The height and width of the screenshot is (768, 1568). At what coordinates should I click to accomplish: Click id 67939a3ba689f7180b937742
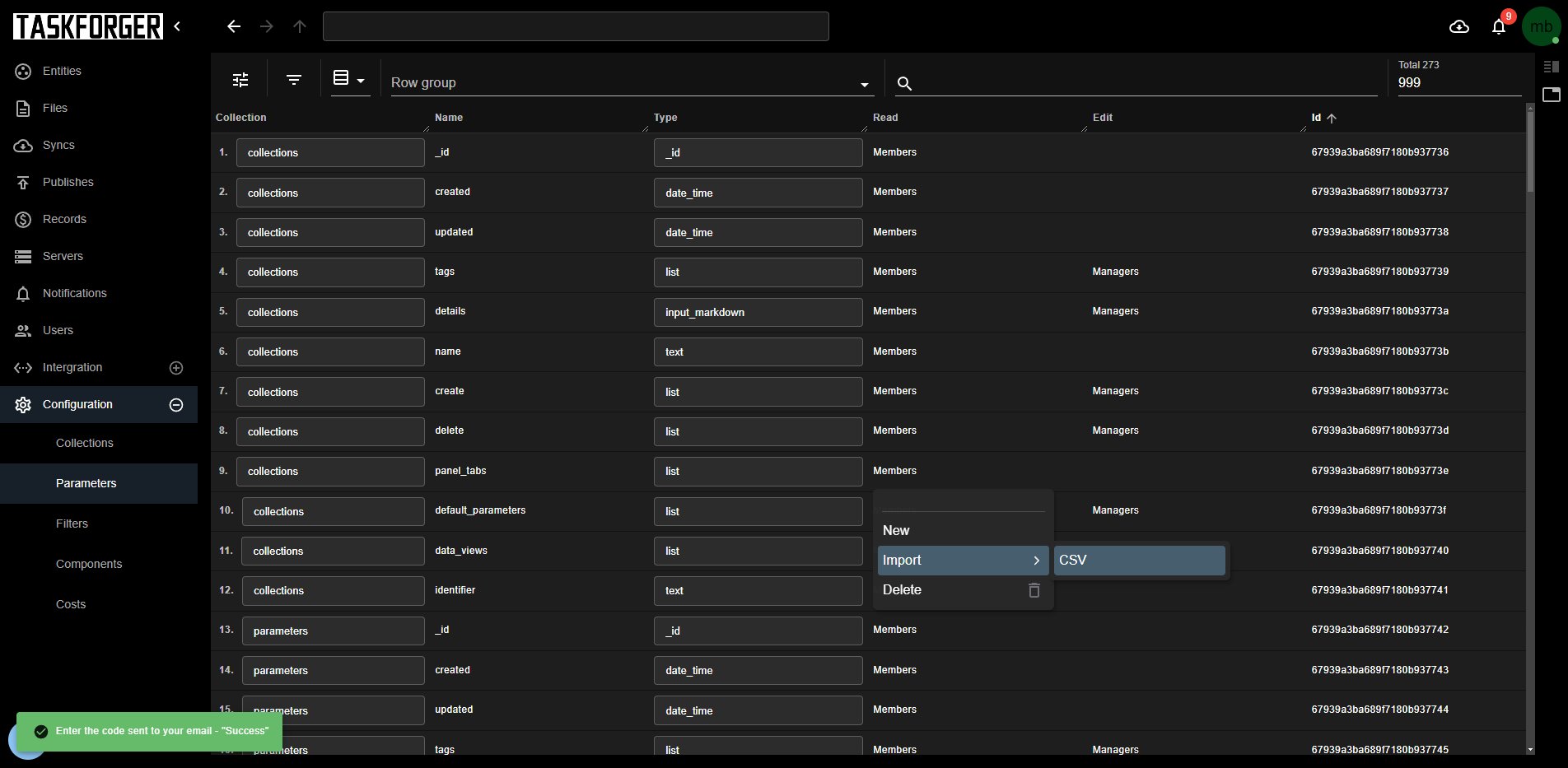click(x=1379, y=630)
